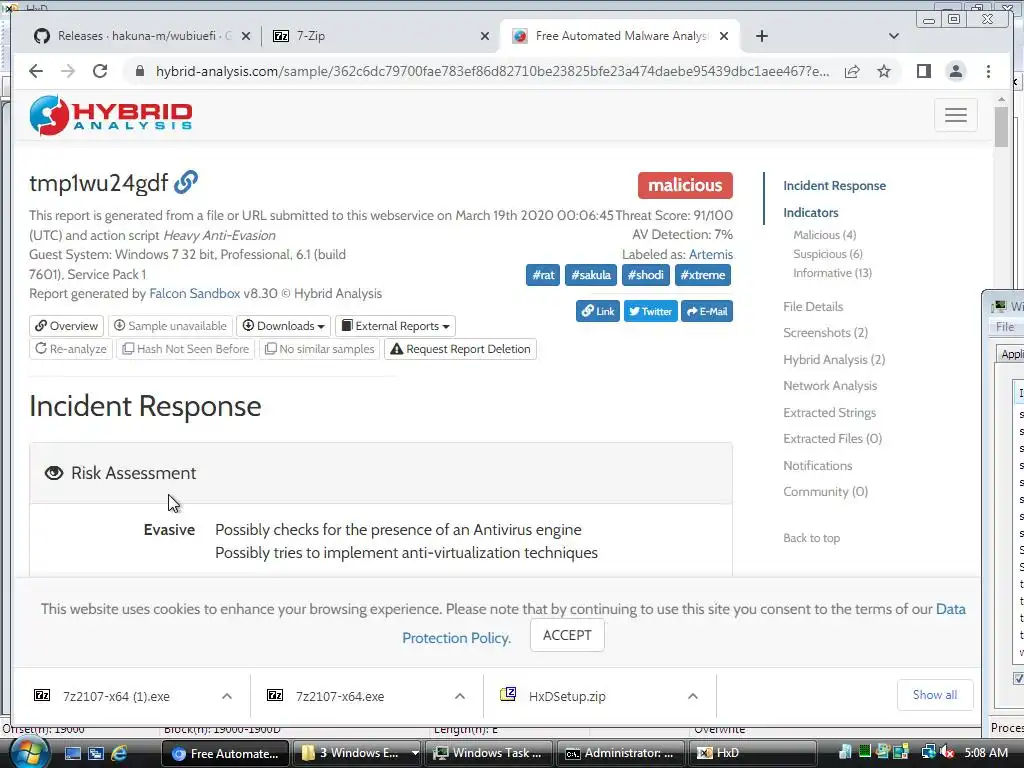Reload the Hybrid Analysis page
Viewport: 1024px width, 768px height.
pyautogui.click(x=99, y=71)
